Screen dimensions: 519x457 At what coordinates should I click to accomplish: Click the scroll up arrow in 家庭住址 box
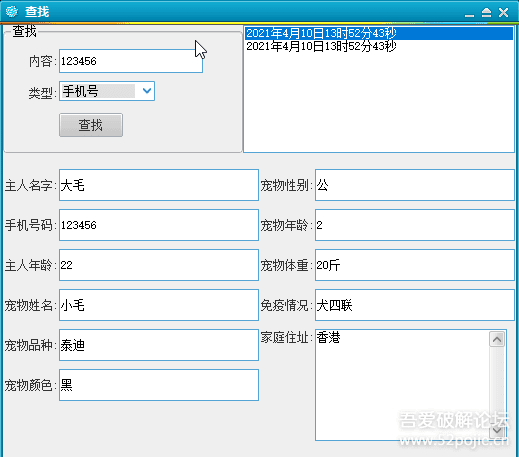497,339
